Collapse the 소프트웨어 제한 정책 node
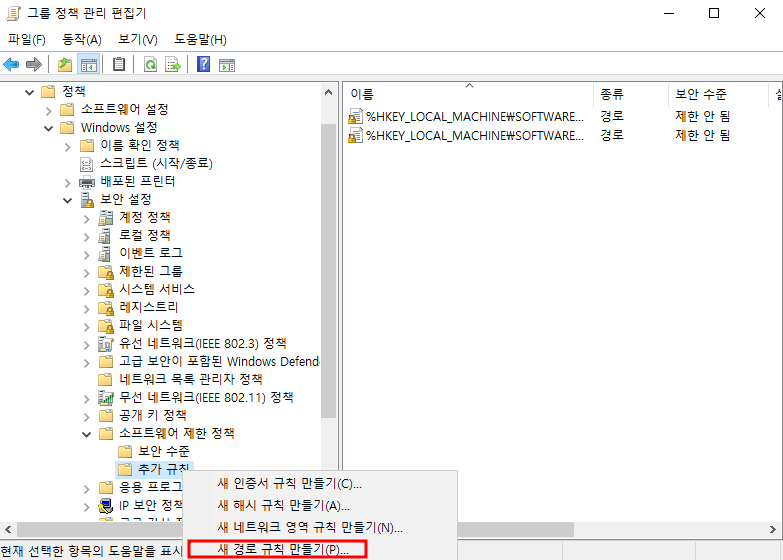 (86, 435)
